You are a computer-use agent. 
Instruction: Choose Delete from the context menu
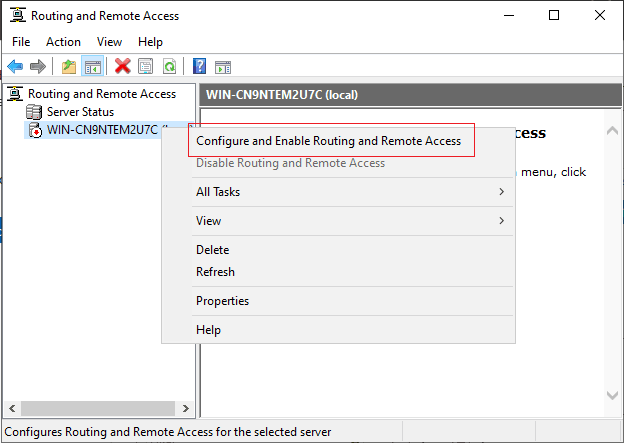[x=212, y=250]
